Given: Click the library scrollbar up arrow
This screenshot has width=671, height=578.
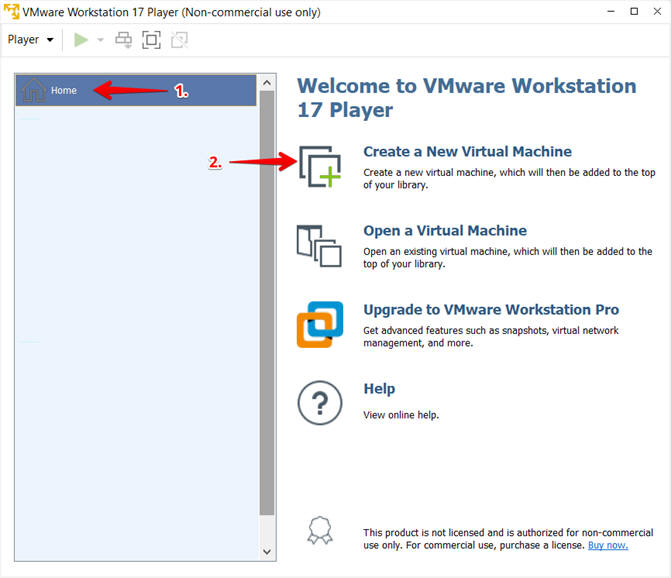Looking at the screenshot, I should pos(267,83).
